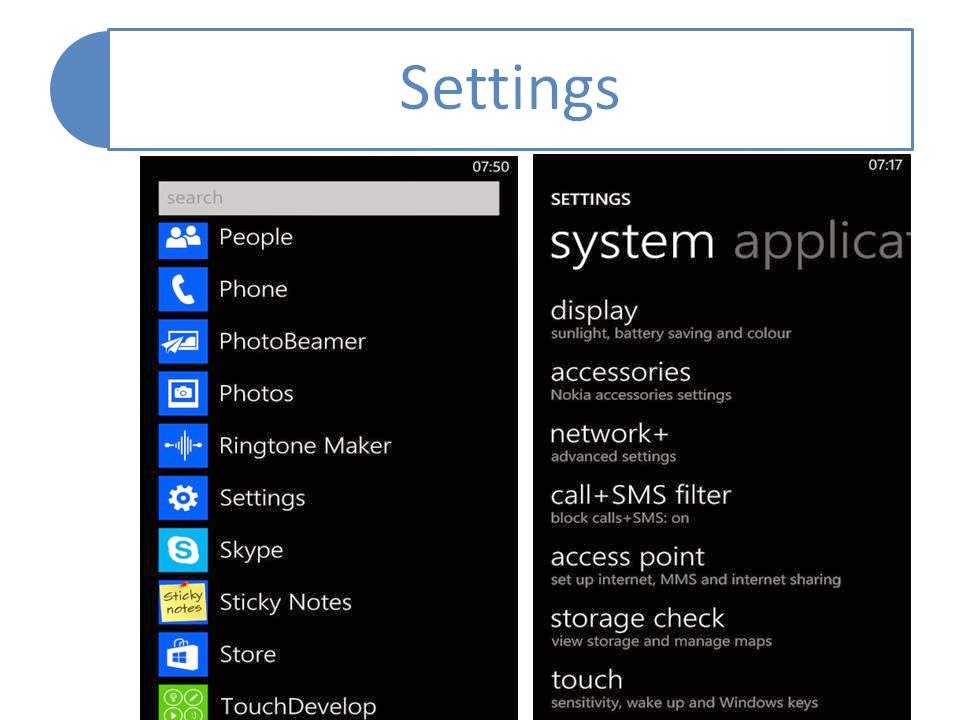Screen dimensions: 960x720
Task: Open the accessories settings entry
Action: [640, 381]
